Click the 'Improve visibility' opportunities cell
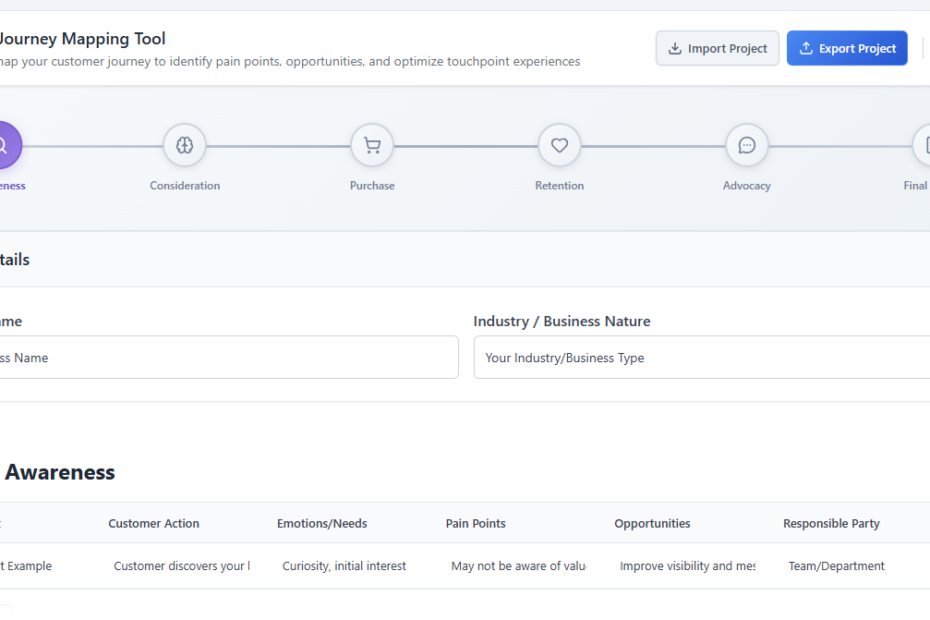The height and width of the screenshot is (620, 930). point(687,566)
